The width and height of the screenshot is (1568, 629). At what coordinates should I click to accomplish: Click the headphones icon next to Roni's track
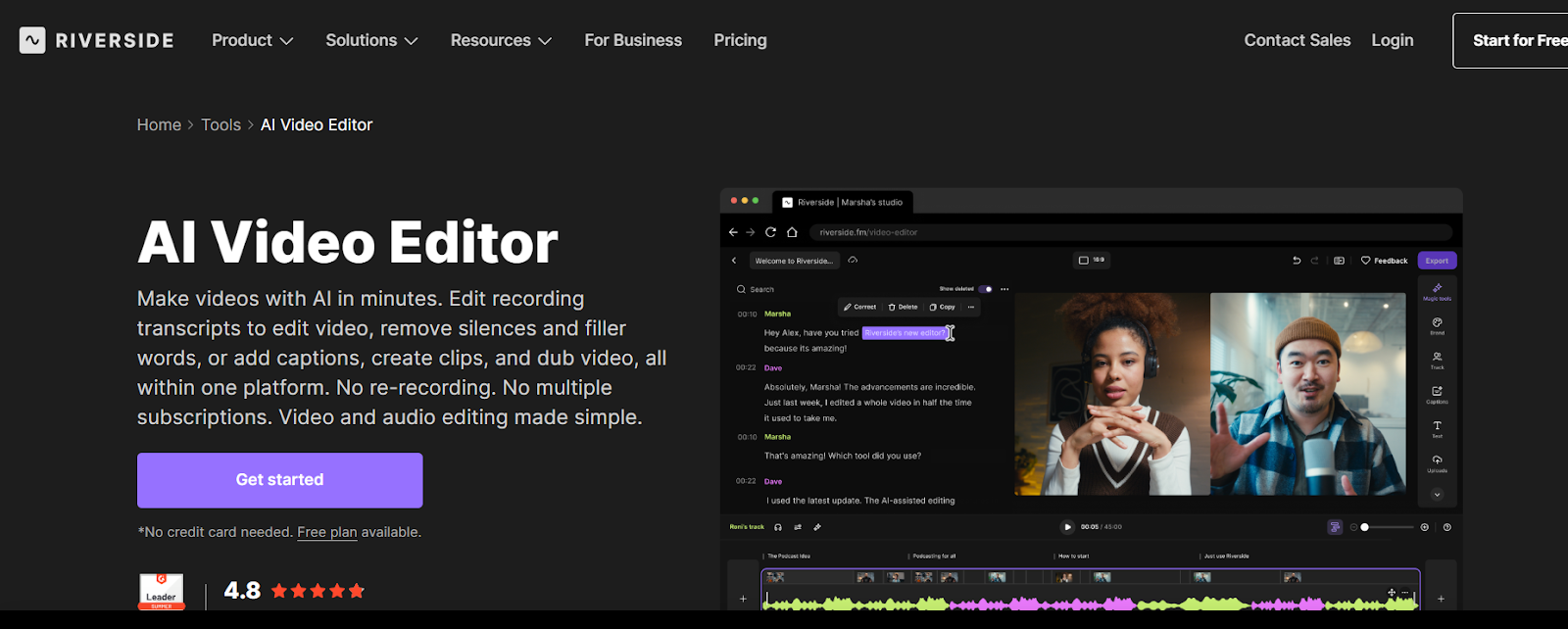click(x=778, y=527)
